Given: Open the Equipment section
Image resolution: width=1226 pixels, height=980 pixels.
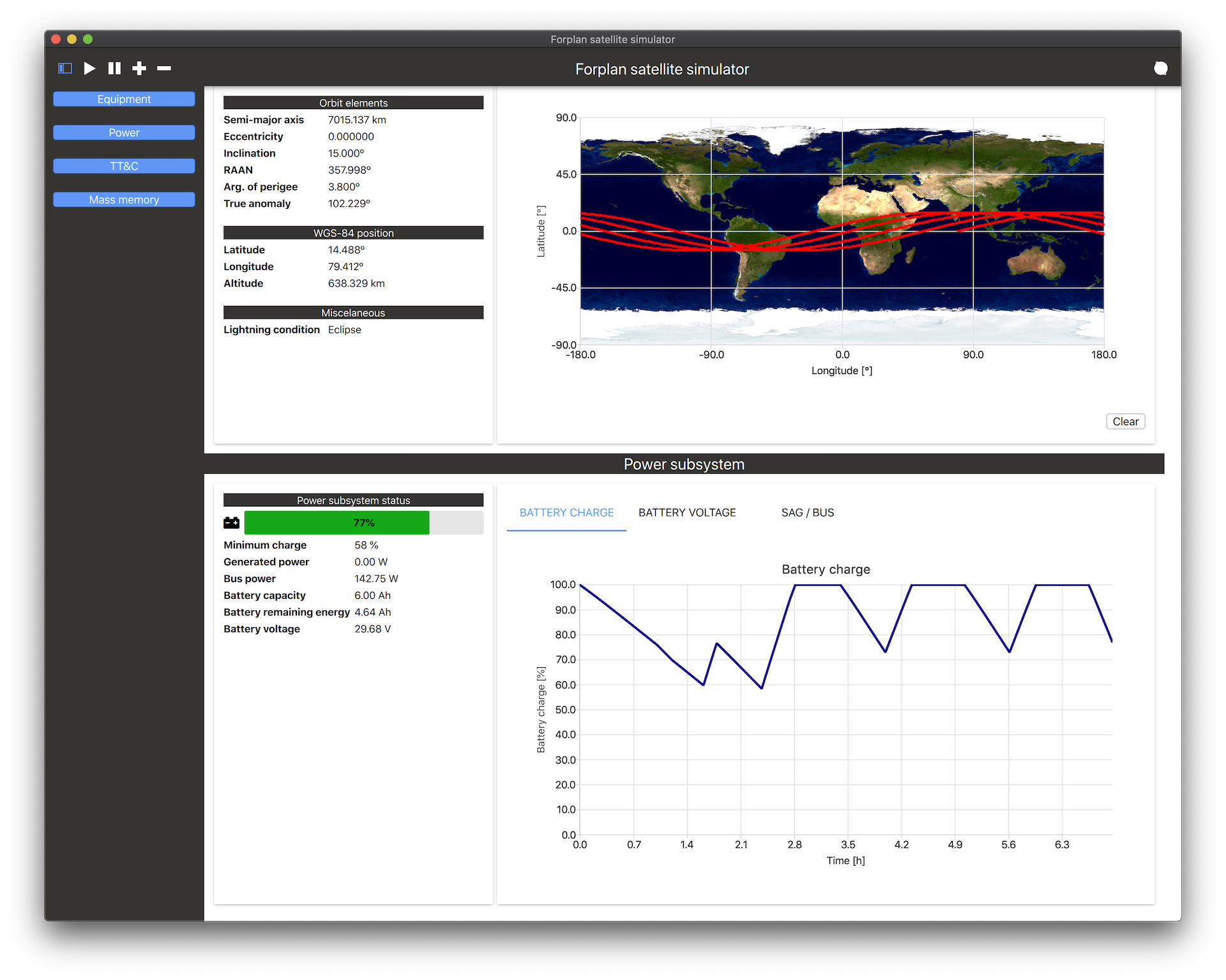Looking at the screenshot, I should (x=124, y=99).
